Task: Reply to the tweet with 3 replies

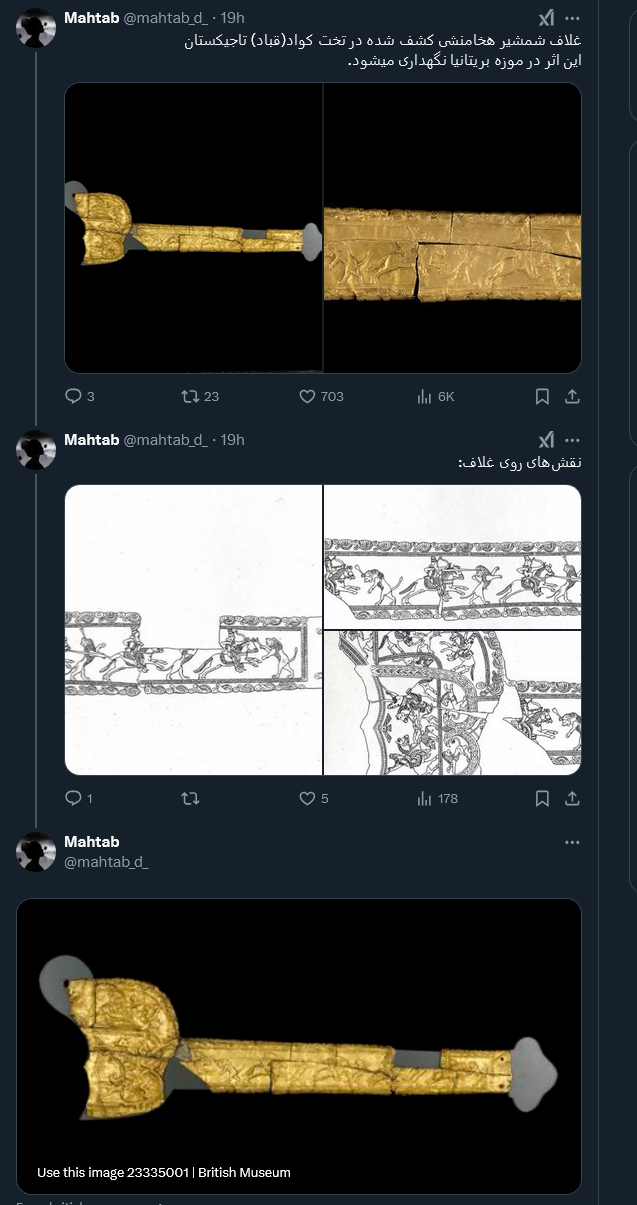Action: [73, 396]
